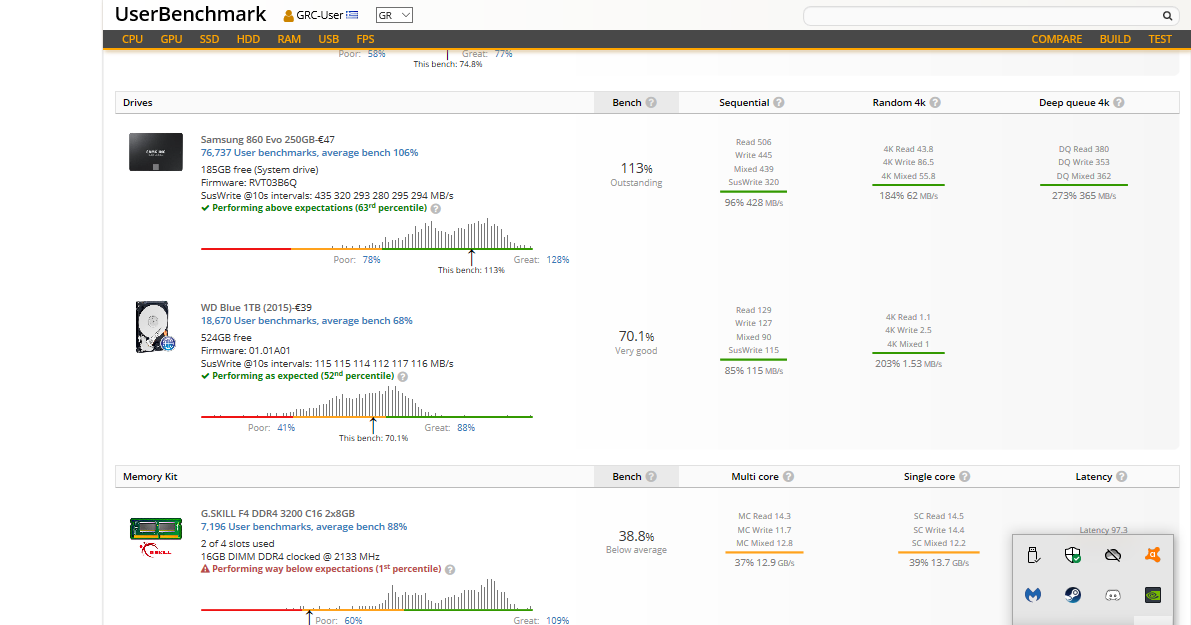1191x625 pixels.
Task: Open the Malwarebytes tray icon
Action: 1033,595
